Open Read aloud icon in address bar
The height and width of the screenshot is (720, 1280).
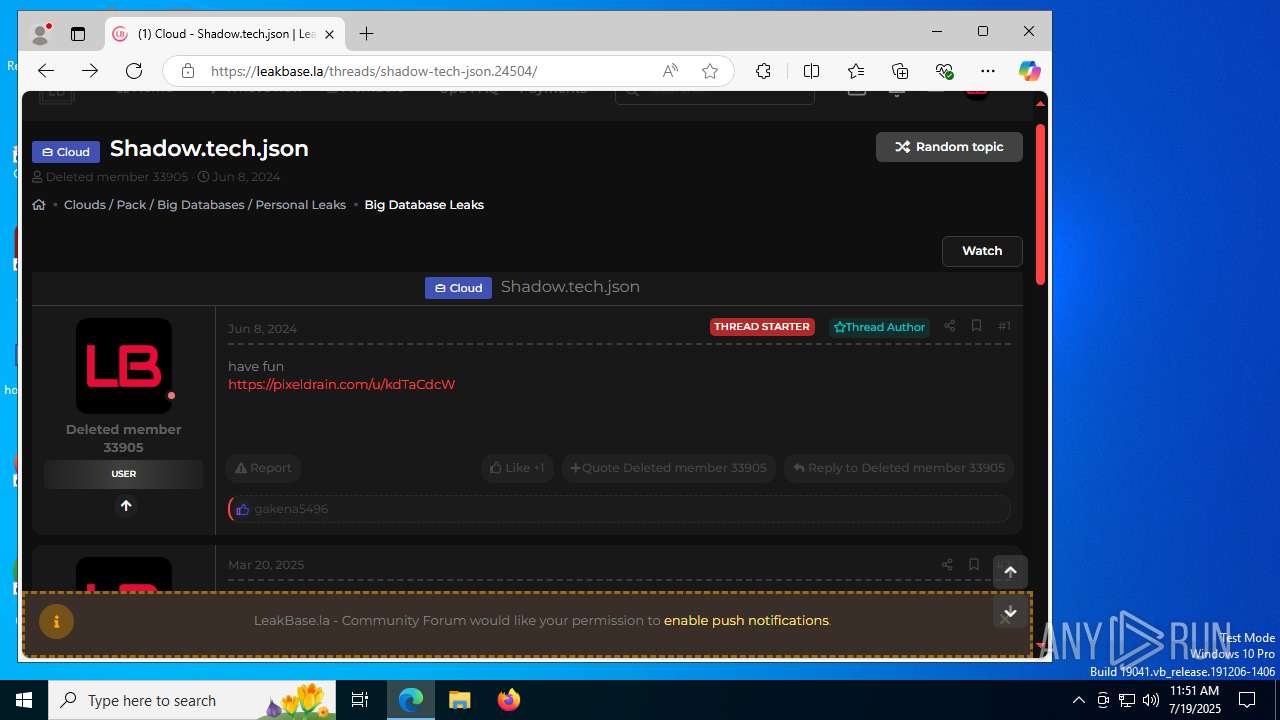(670, 71)
